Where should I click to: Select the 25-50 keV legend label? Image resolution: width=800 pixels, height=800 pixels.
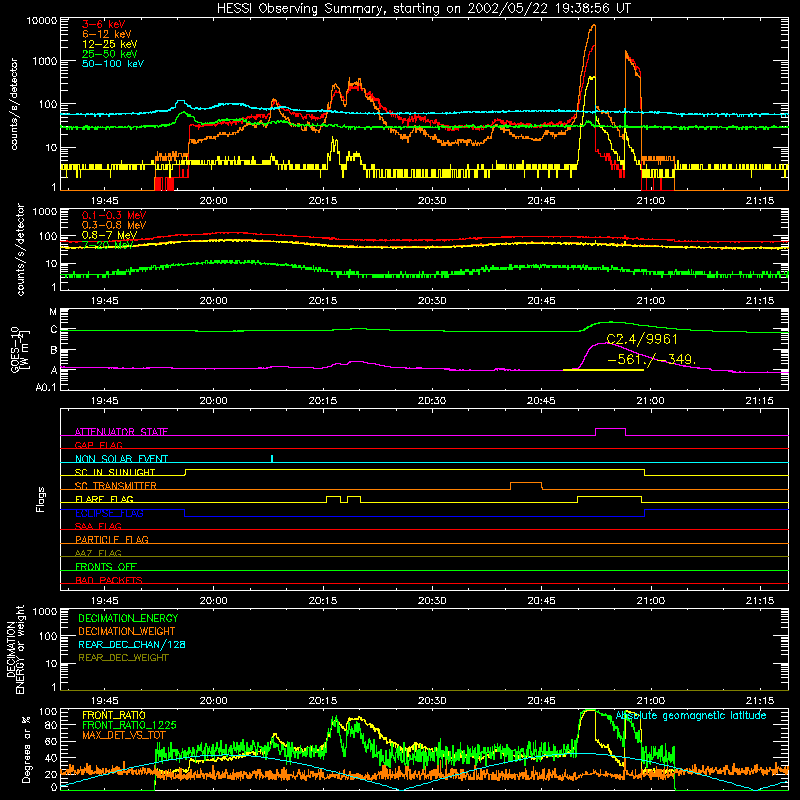click(x=110, y=54)
